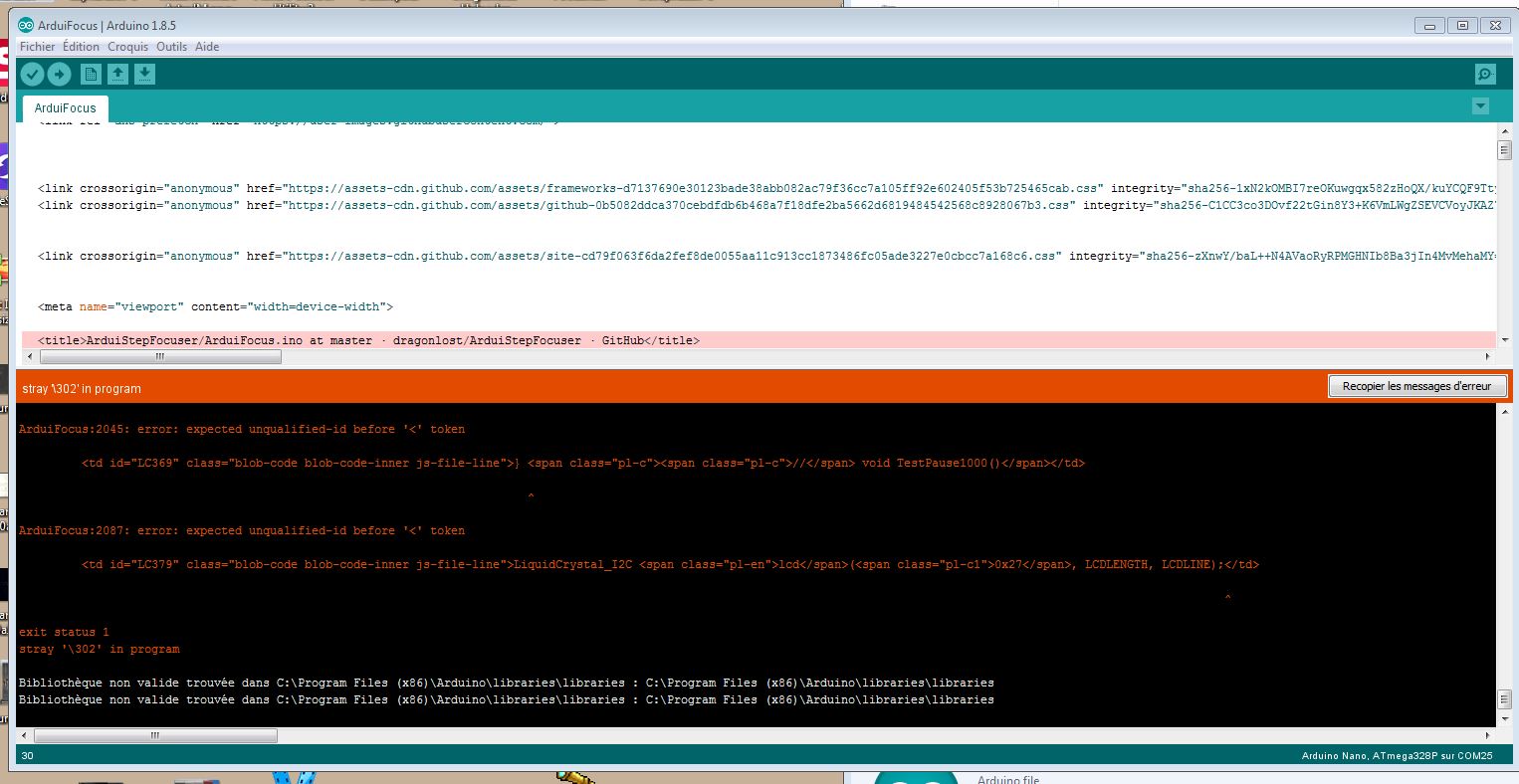The height and width of the screenshot is (784, 1519).
Task: Open a sketch with the up-arrow icon
Action: click(x=117, y=74)
